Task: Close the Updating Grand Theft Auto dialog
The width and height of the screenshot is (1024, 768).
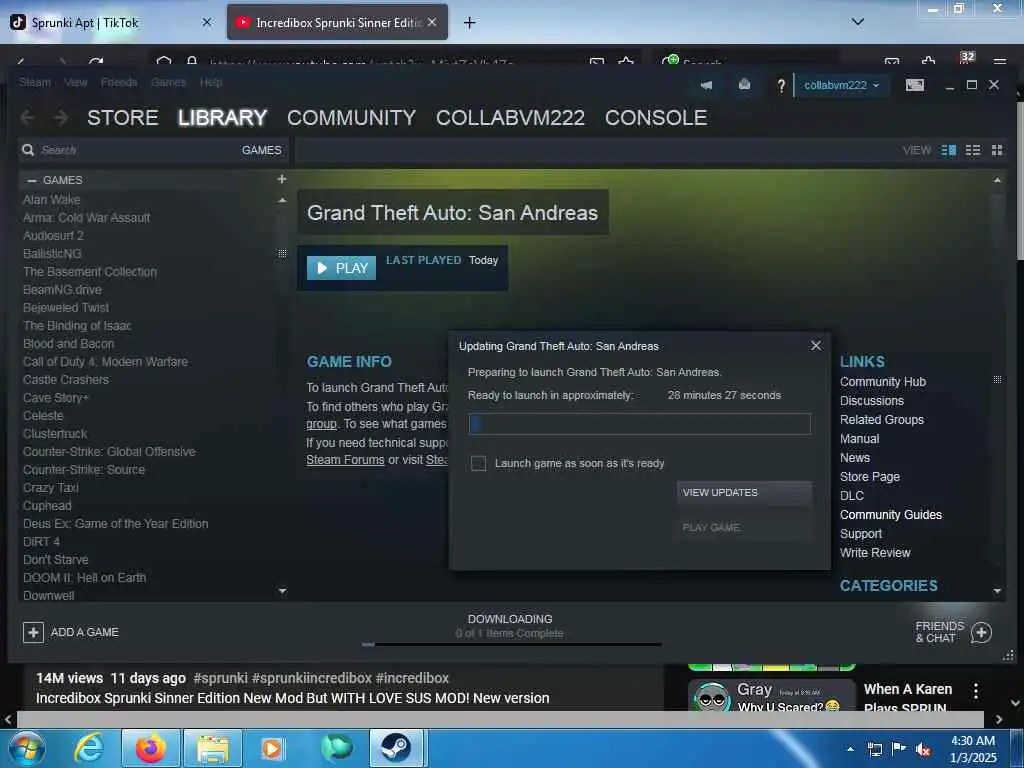Action: (x=816, y=345)
